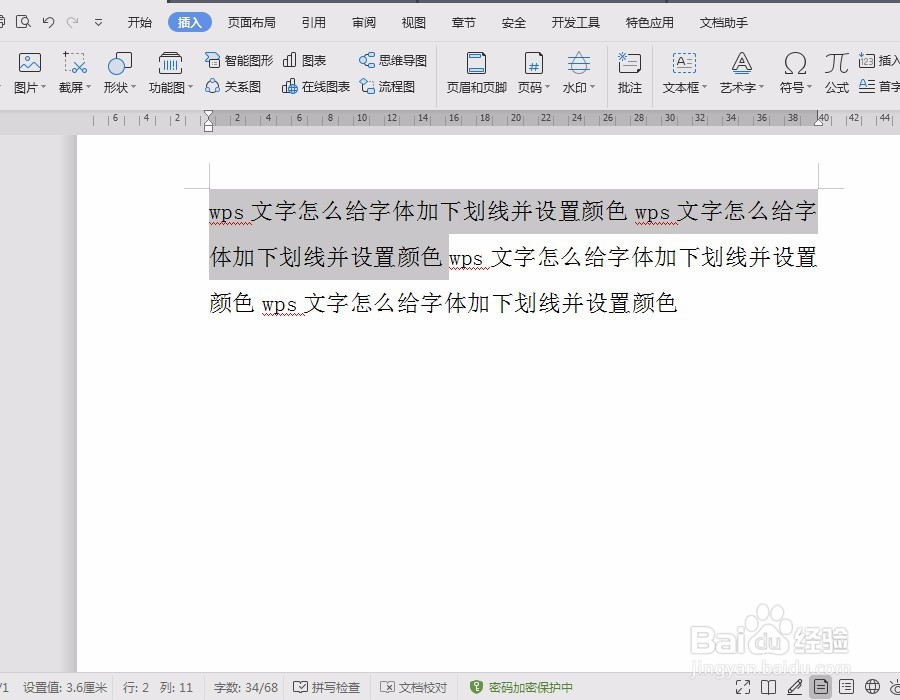Click the undo arrow in quick access toolbar

(48, 22)
